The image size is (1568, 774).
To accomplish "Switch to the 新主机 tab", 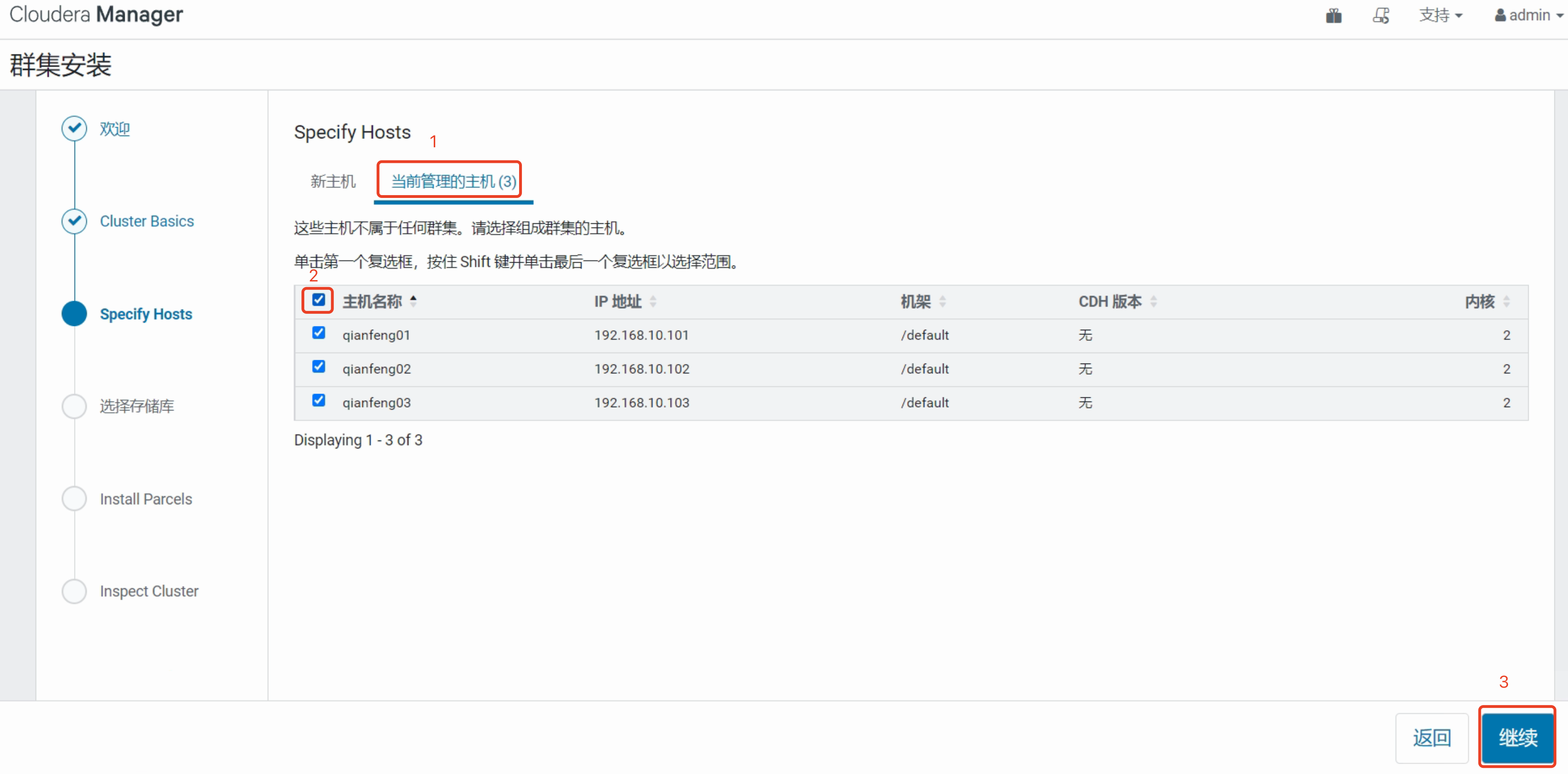I will point(332,182).
